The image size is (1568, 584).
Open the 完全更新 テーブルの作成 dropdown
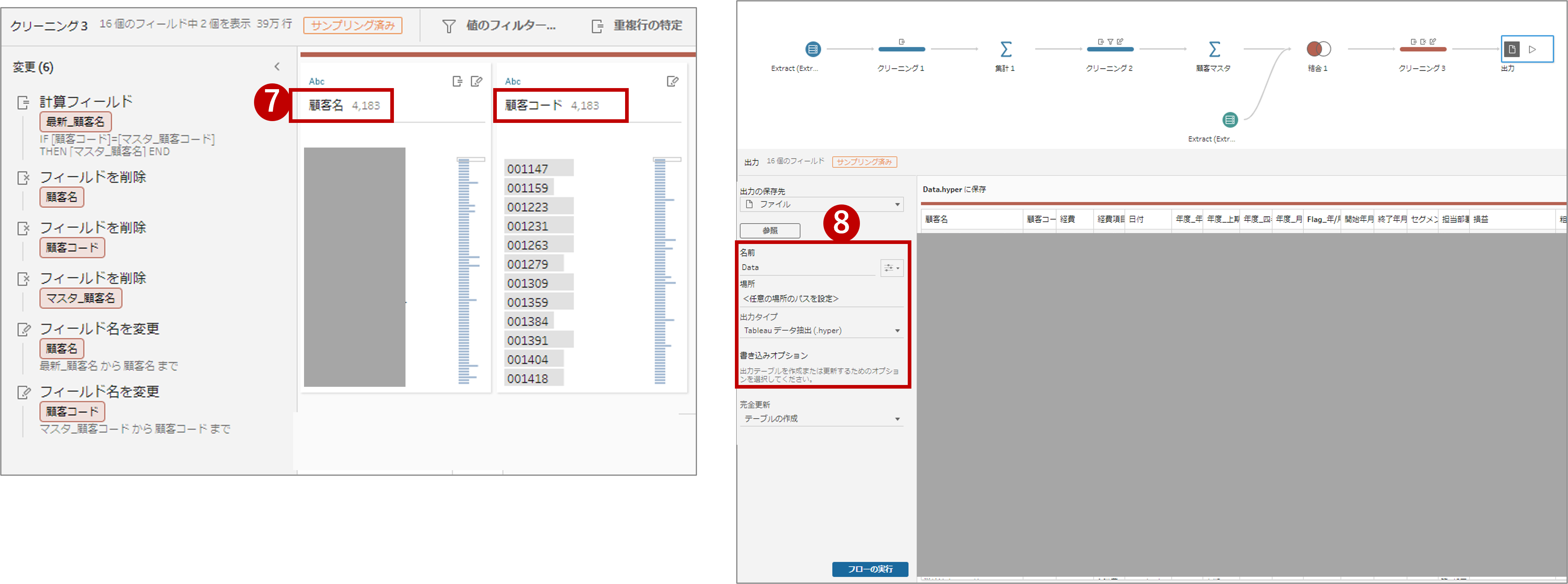click(821, 418)
